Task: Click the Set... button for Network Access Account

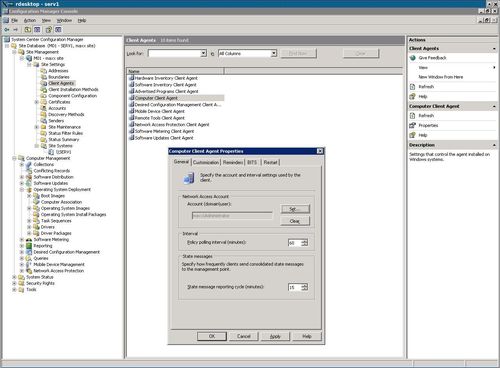Action: pyautogui.click(x=295, y=209)
